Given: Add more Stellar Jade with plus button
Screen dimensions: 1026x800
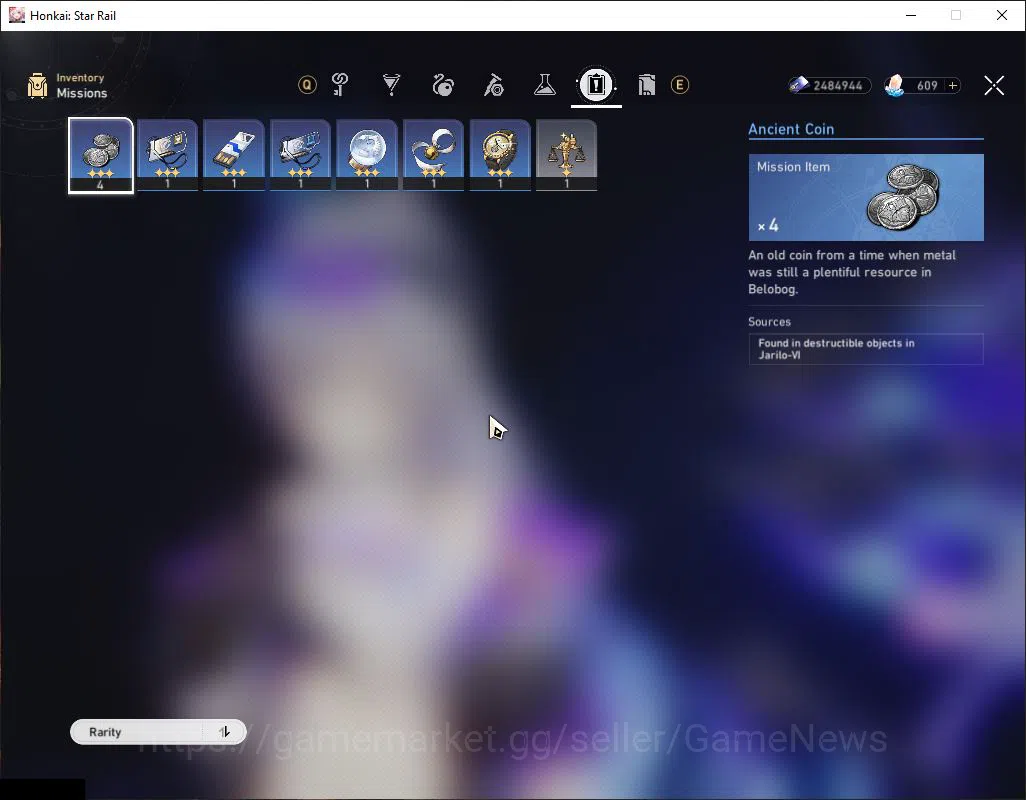Looking at the screenshot, I should pyautogui.click(x=953, y=86).
